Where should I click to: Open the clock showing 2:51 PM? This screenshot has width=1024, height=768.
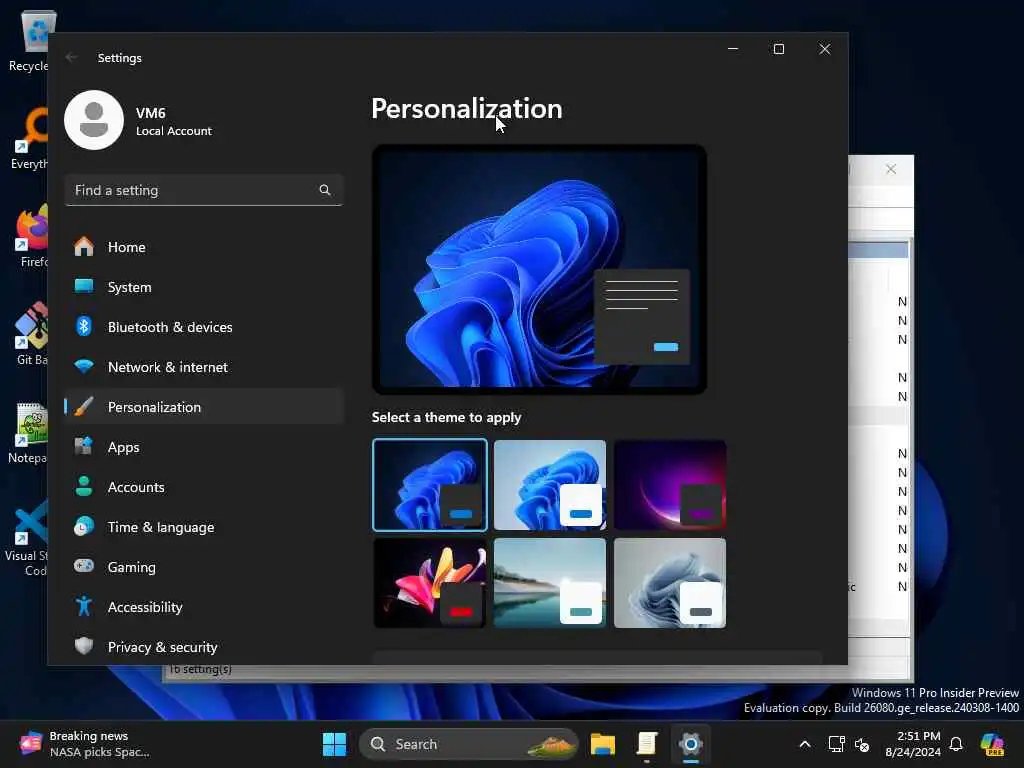912,744
